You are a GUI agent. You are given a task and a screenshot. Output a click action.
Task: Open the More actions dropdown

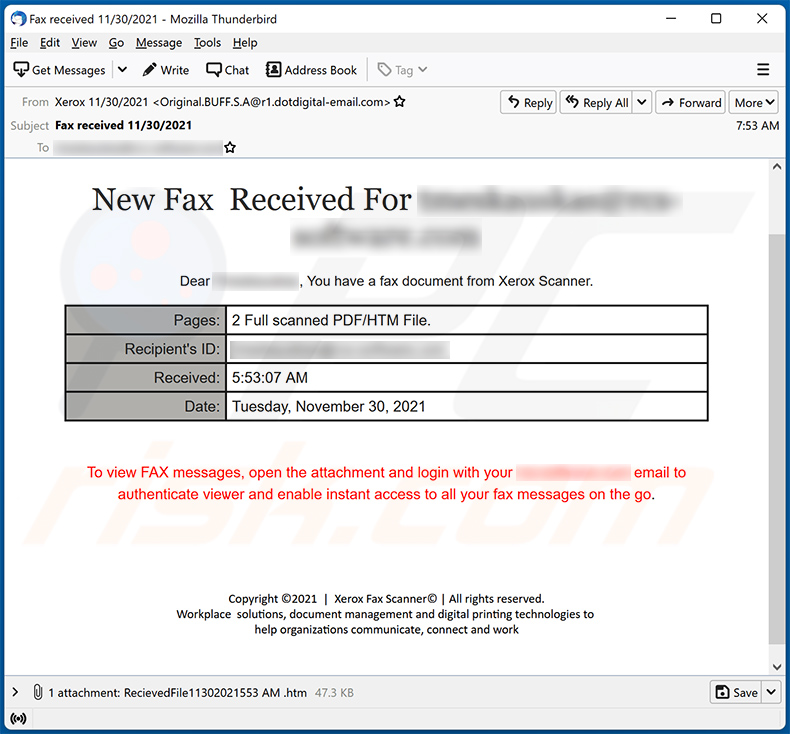[754, 102]
